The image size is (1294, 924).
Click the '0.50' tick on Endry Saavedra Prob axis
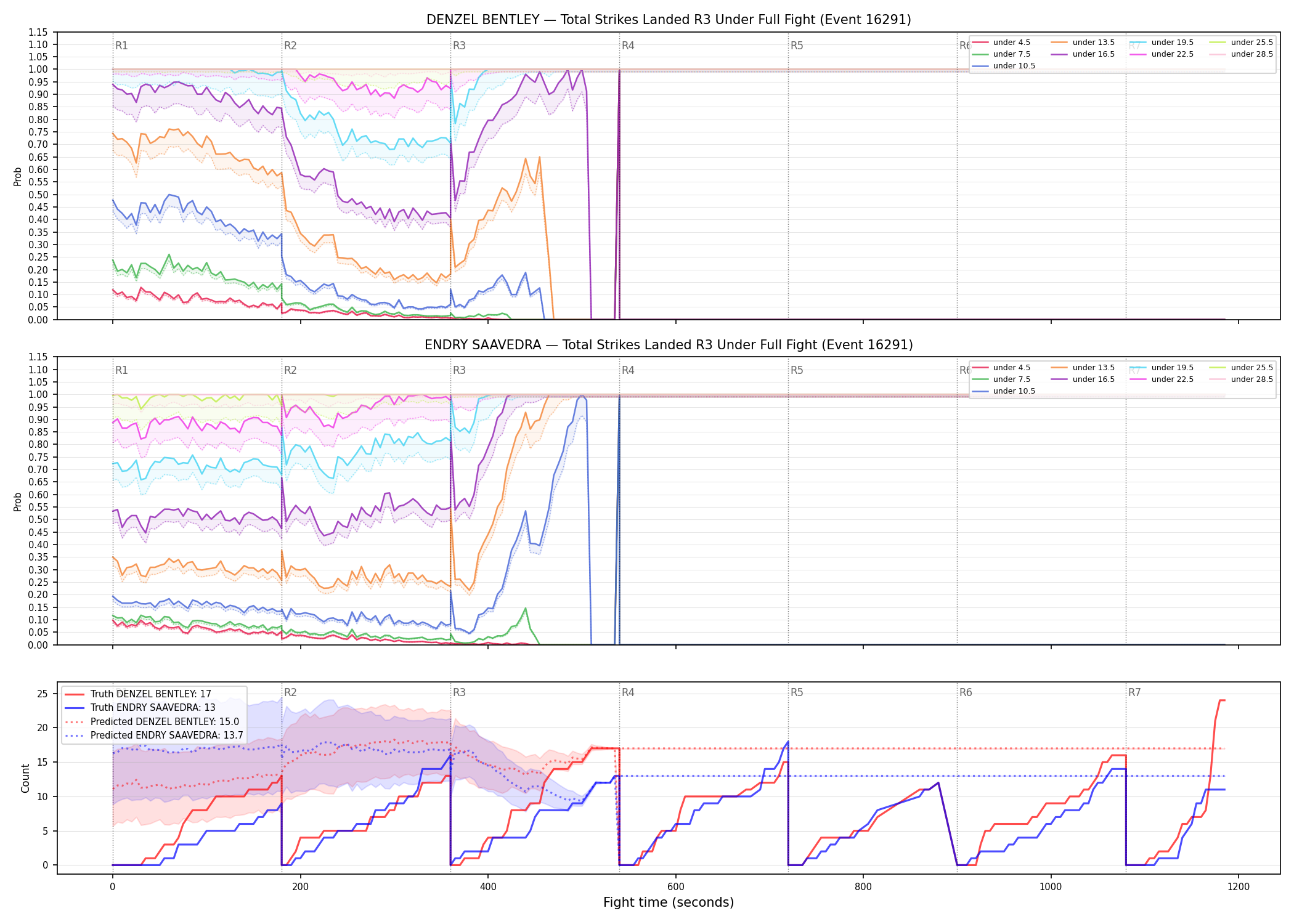click(38, 519)
